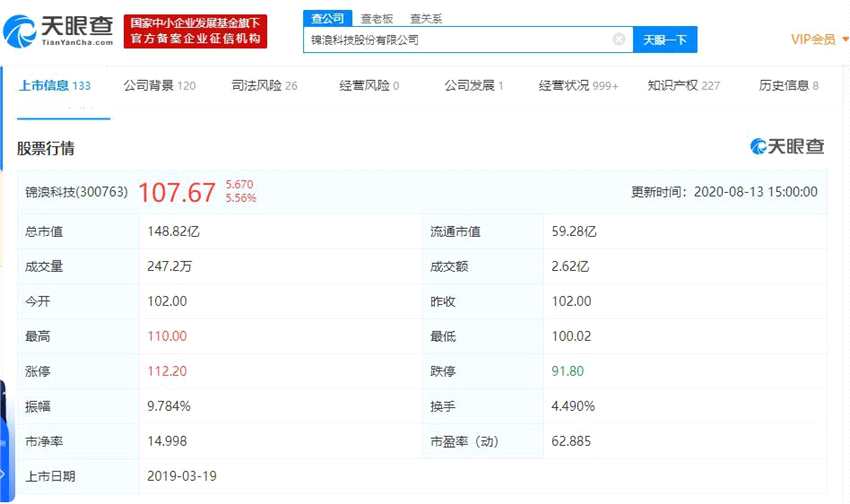Viewport: 850px width, 504px height.
Task: Click the 市盈率（动） row label
Action: pos(465,442)
